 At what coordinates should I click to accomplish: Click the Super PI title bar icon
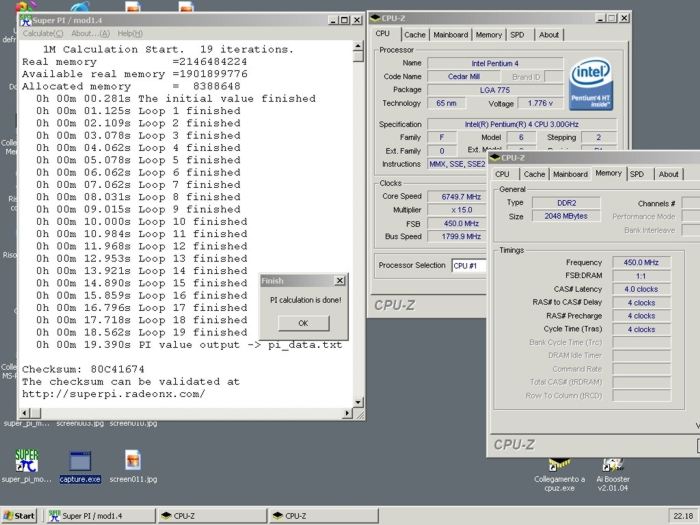[26, 19]
